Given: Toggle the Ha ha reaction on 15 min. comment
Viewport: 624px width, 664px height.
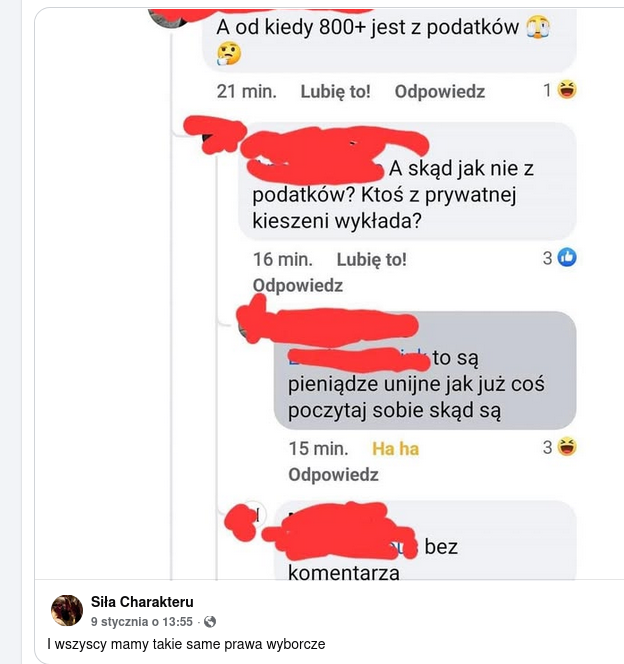Looking at the screenshot, I should point(395,449).
